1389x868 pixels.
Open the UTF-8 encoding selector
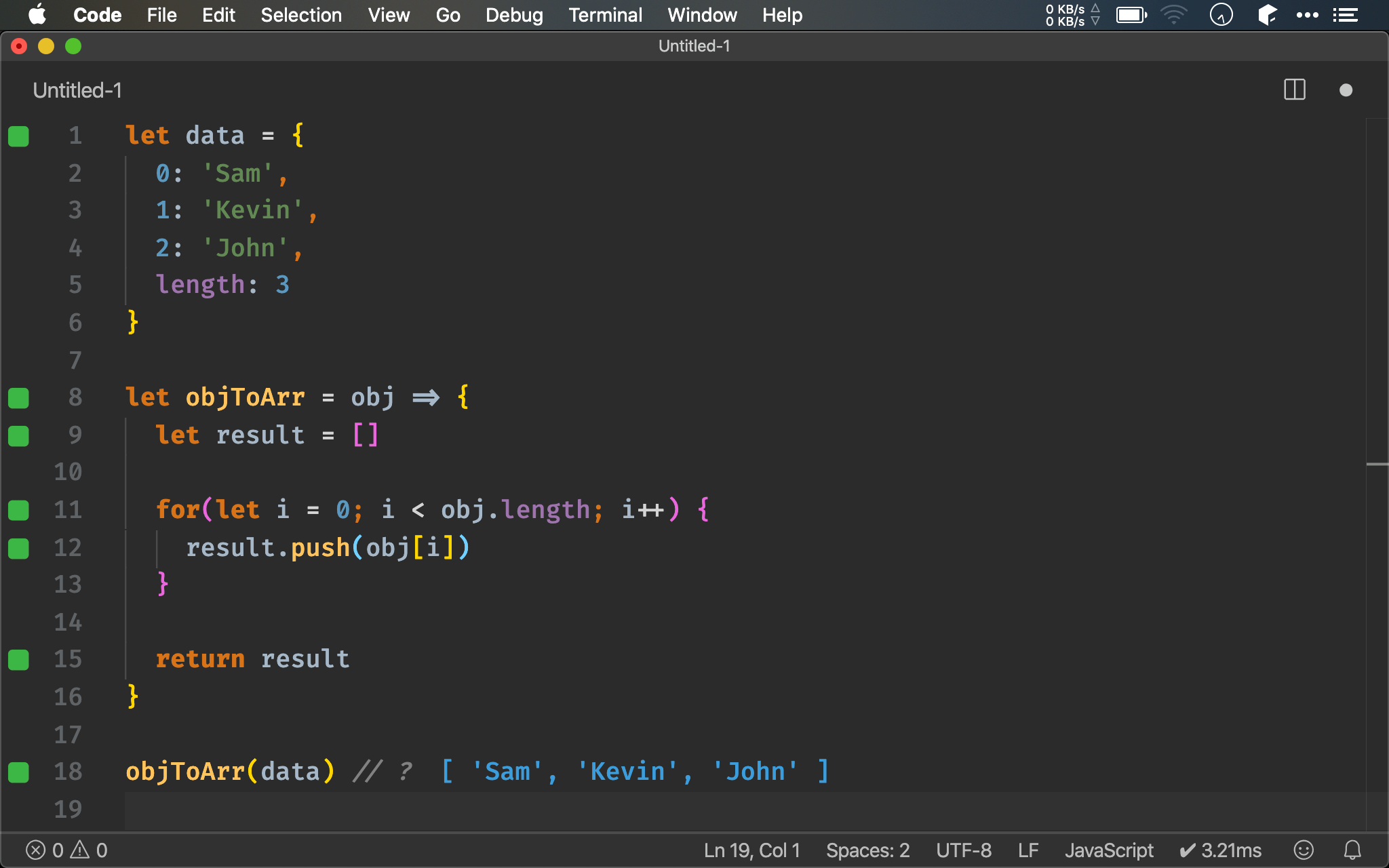963,850
